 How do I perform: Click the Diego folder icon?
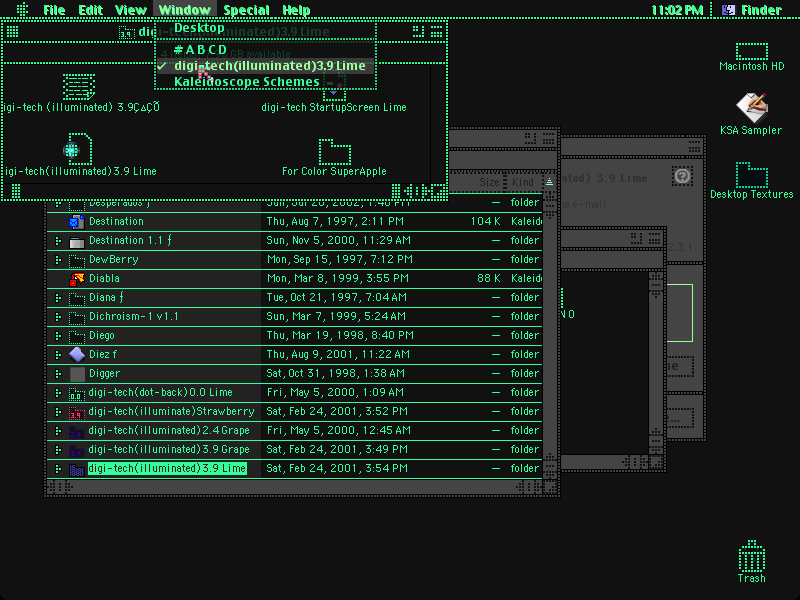(77, 336)
